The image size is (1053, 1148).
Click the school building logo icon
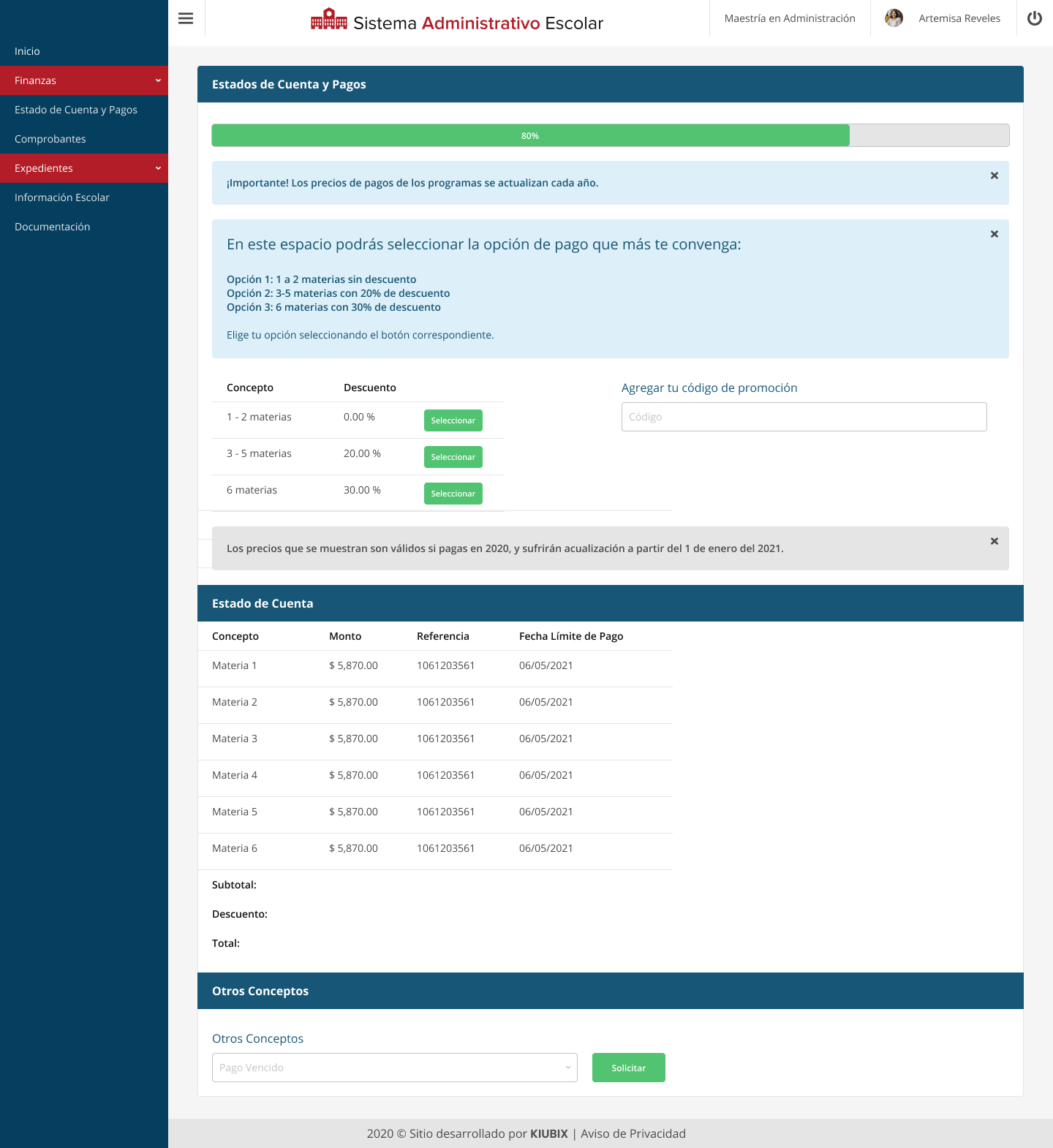(328, 20)
